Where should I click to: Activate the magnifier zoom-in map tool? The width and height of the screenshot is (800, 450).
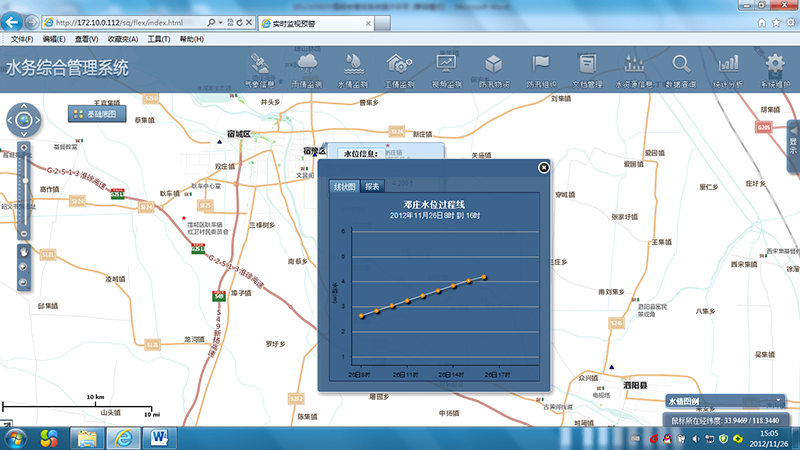click(22, 267)
